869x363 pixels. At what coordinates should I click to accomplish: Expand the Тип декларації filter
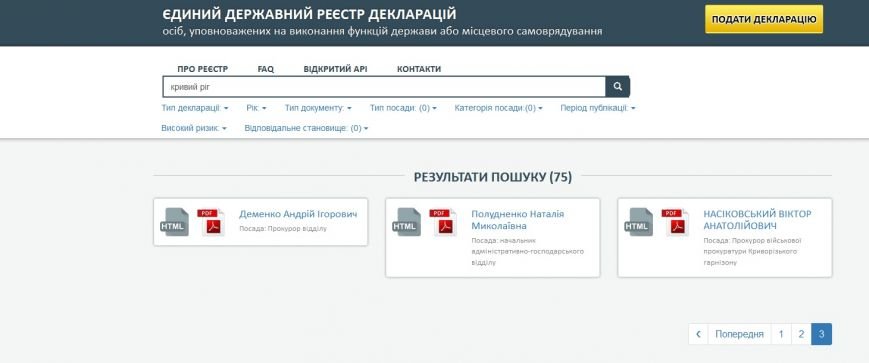(x=195, y=108)
